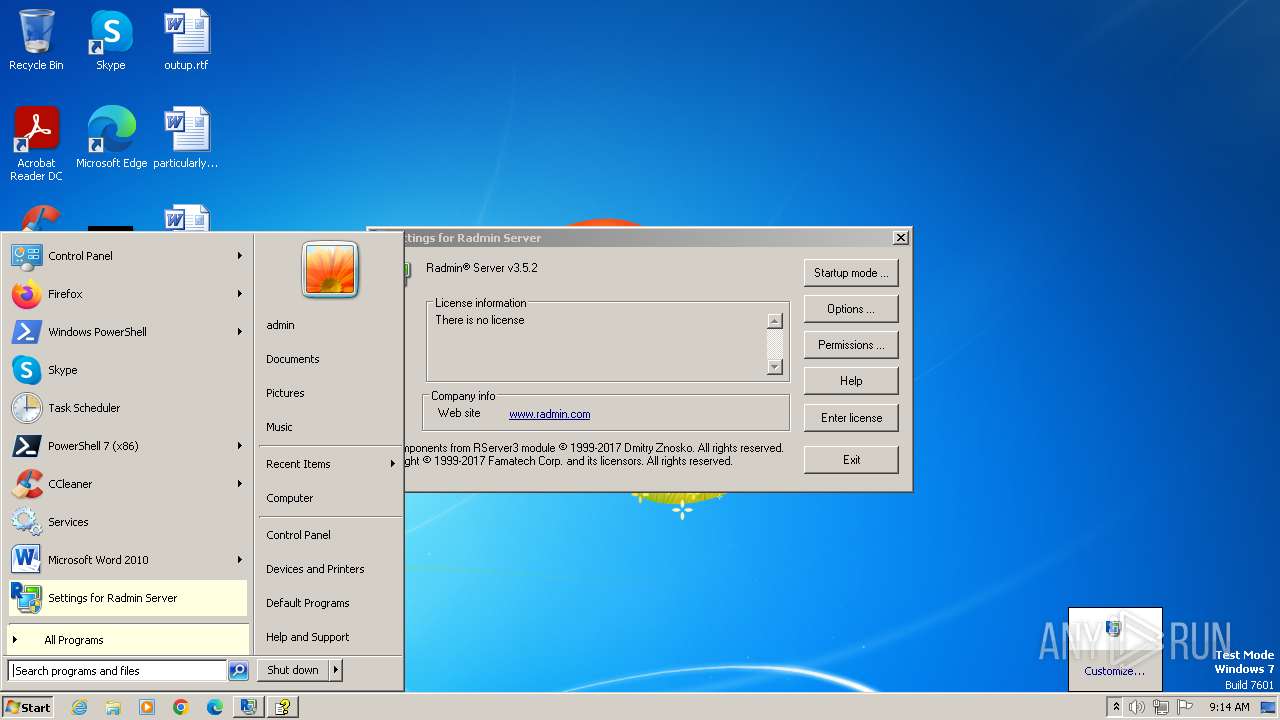Click the Task Scheduler clock icon

pos(26,408)
